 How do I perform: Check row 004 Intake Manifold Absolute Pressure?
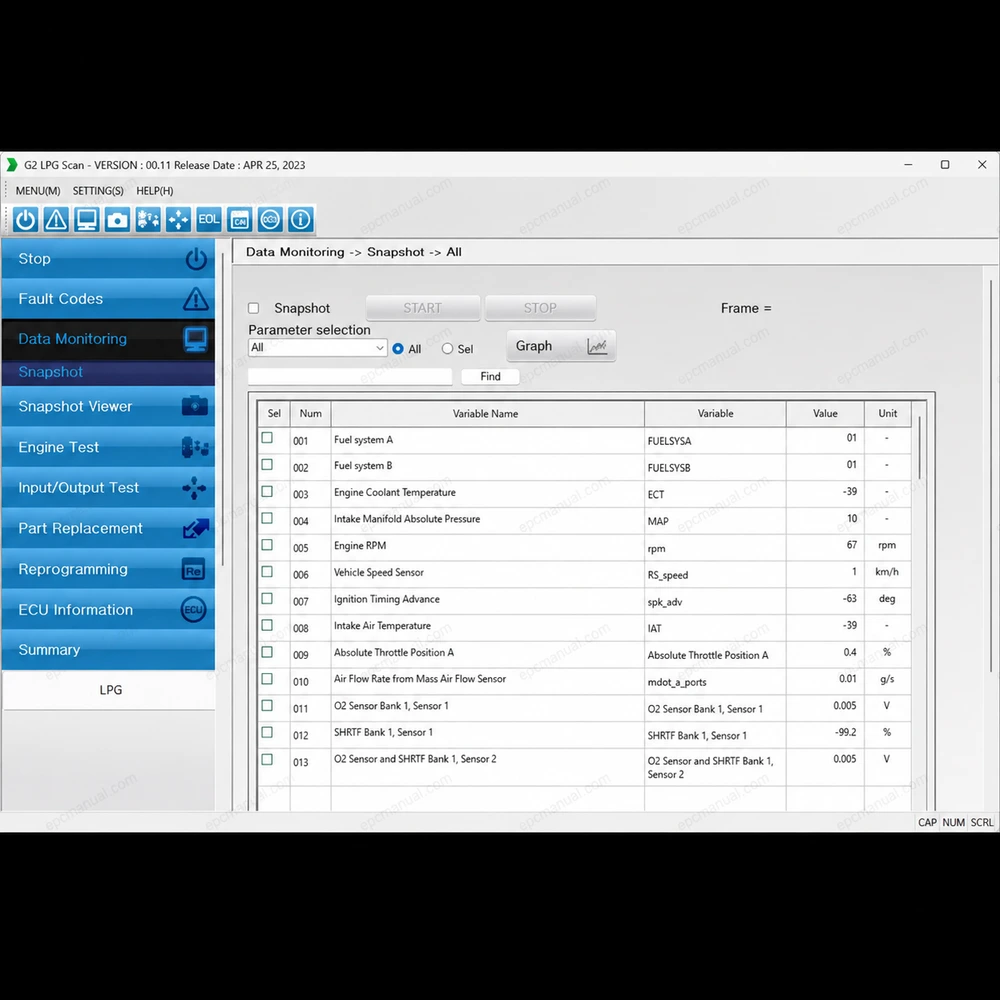point(267,518)
